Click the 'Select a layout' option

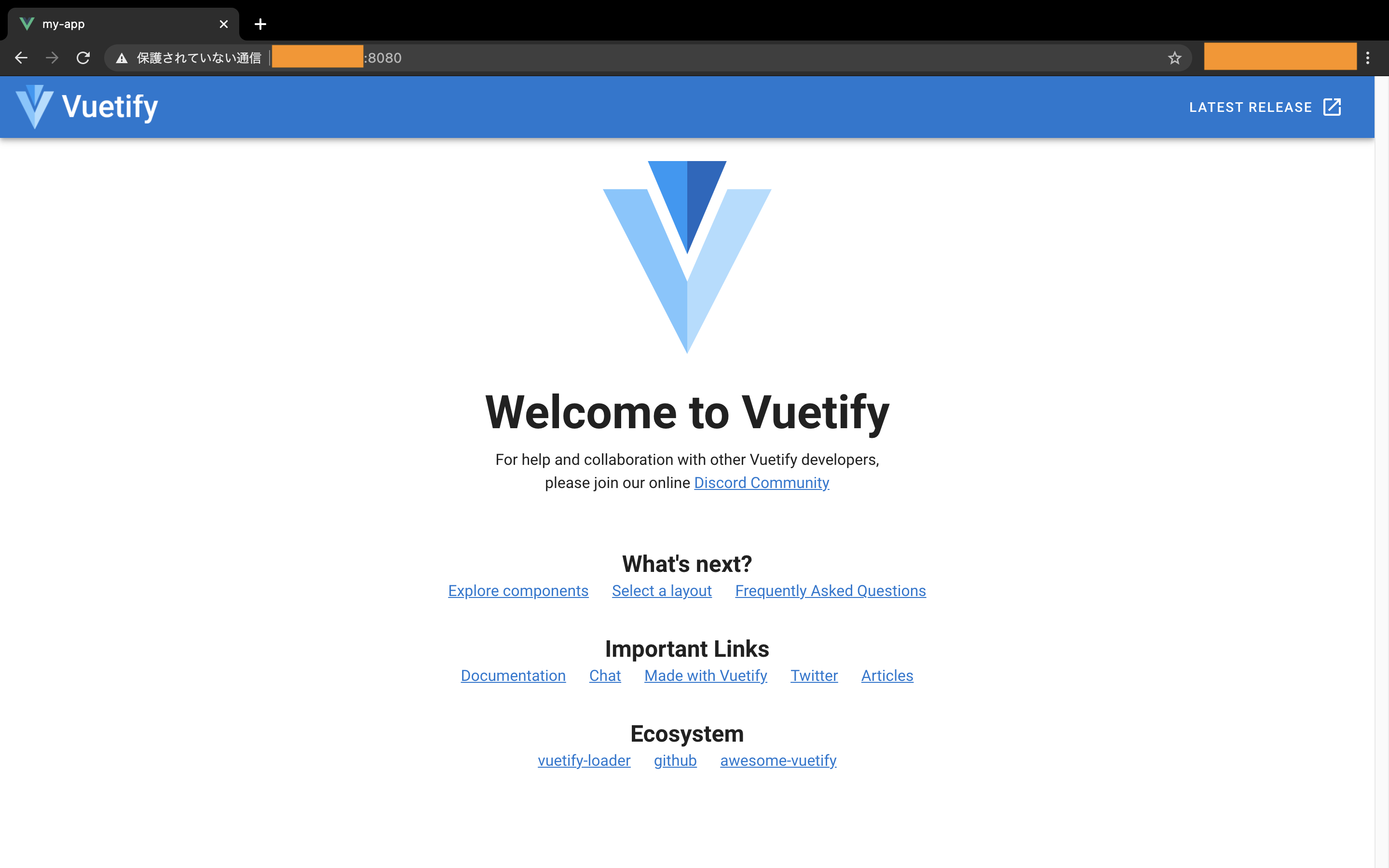click(662, 590)
